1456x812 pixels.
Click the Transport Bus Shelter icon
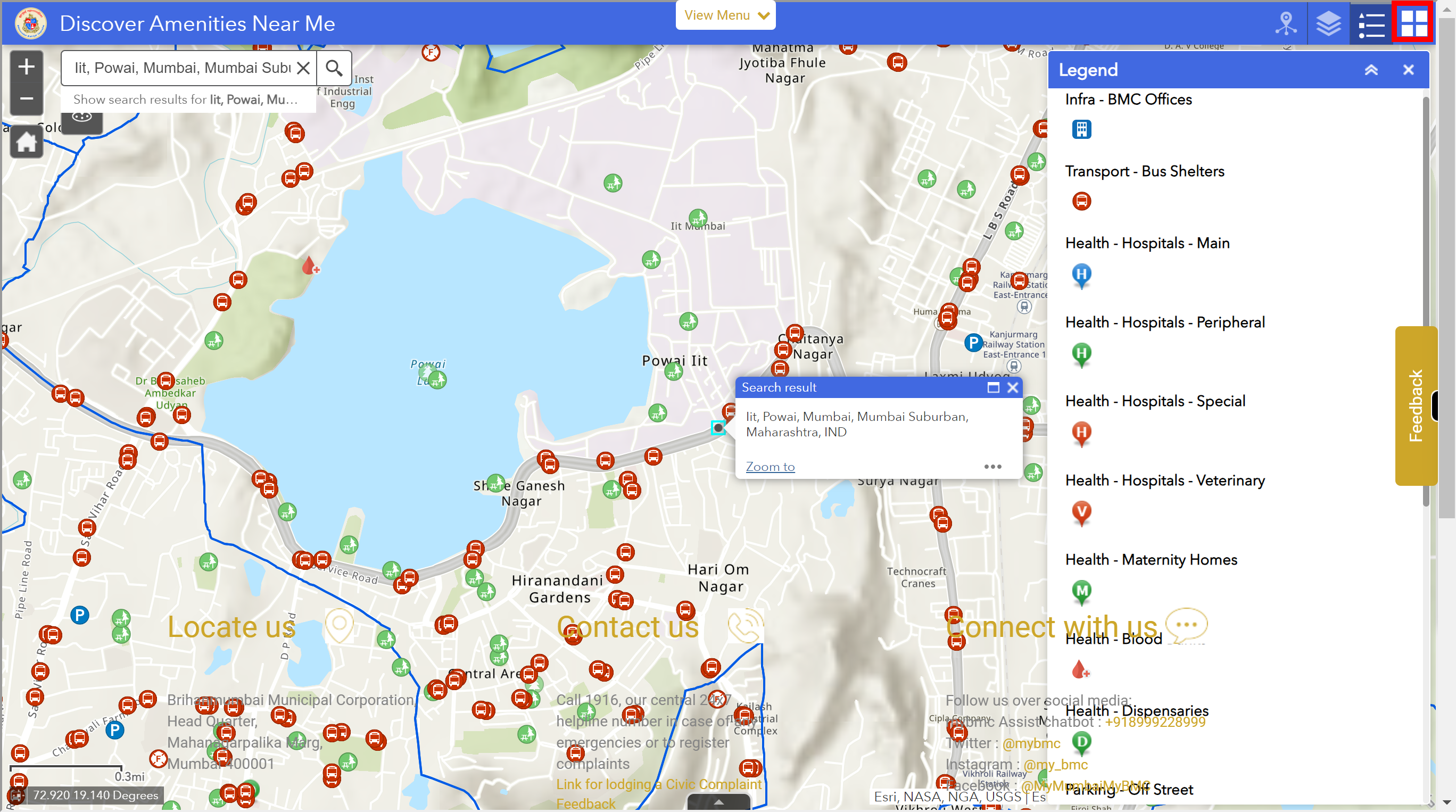[1082, 201]
